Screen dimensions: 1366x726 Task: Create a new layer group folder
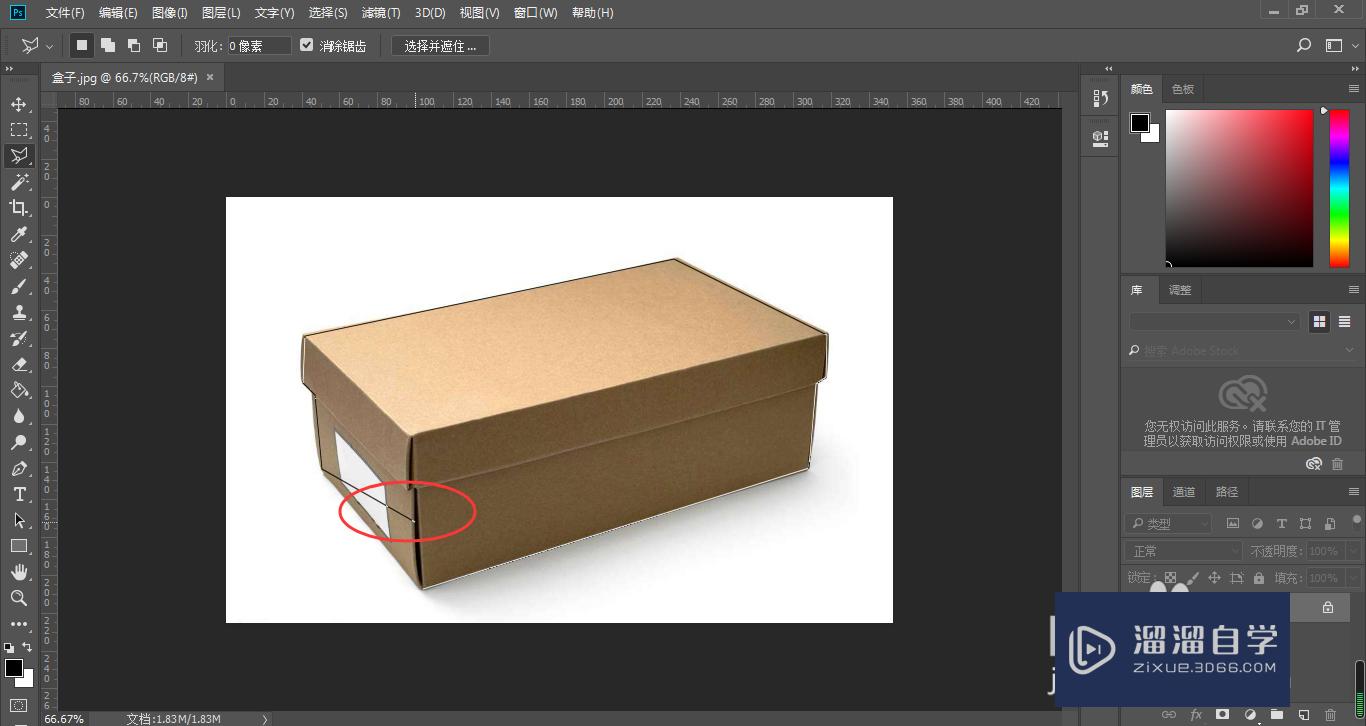tap(1276, 715)
